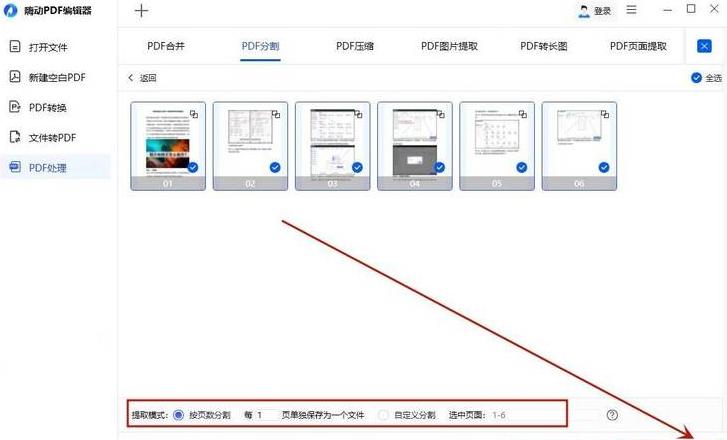Choose 文件转PDF in the sidebar
Image resolution: width=727 pixels, height=440 pixels.
pyautogui.click(x=55, y=137)
